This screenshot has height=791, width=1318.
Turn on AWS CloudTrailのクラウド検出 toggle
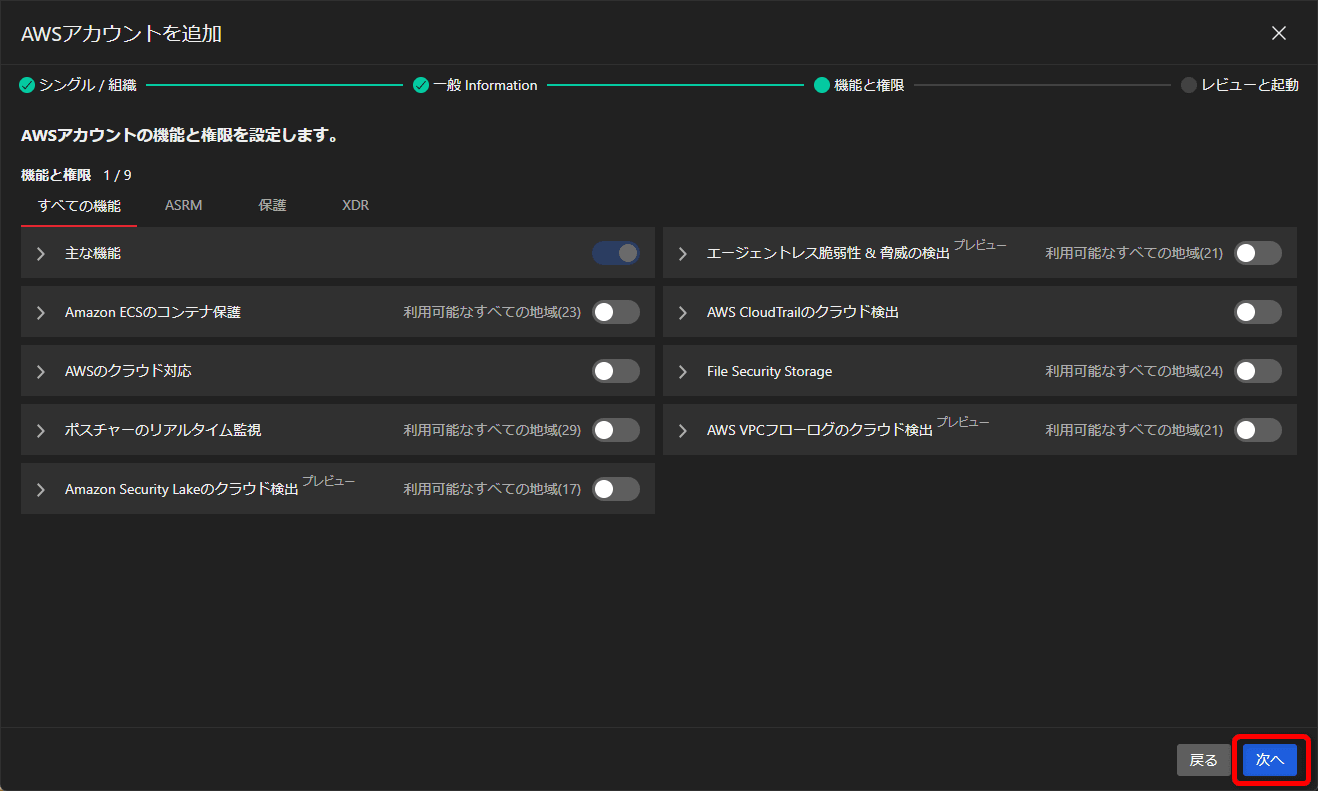[1258, 312]
